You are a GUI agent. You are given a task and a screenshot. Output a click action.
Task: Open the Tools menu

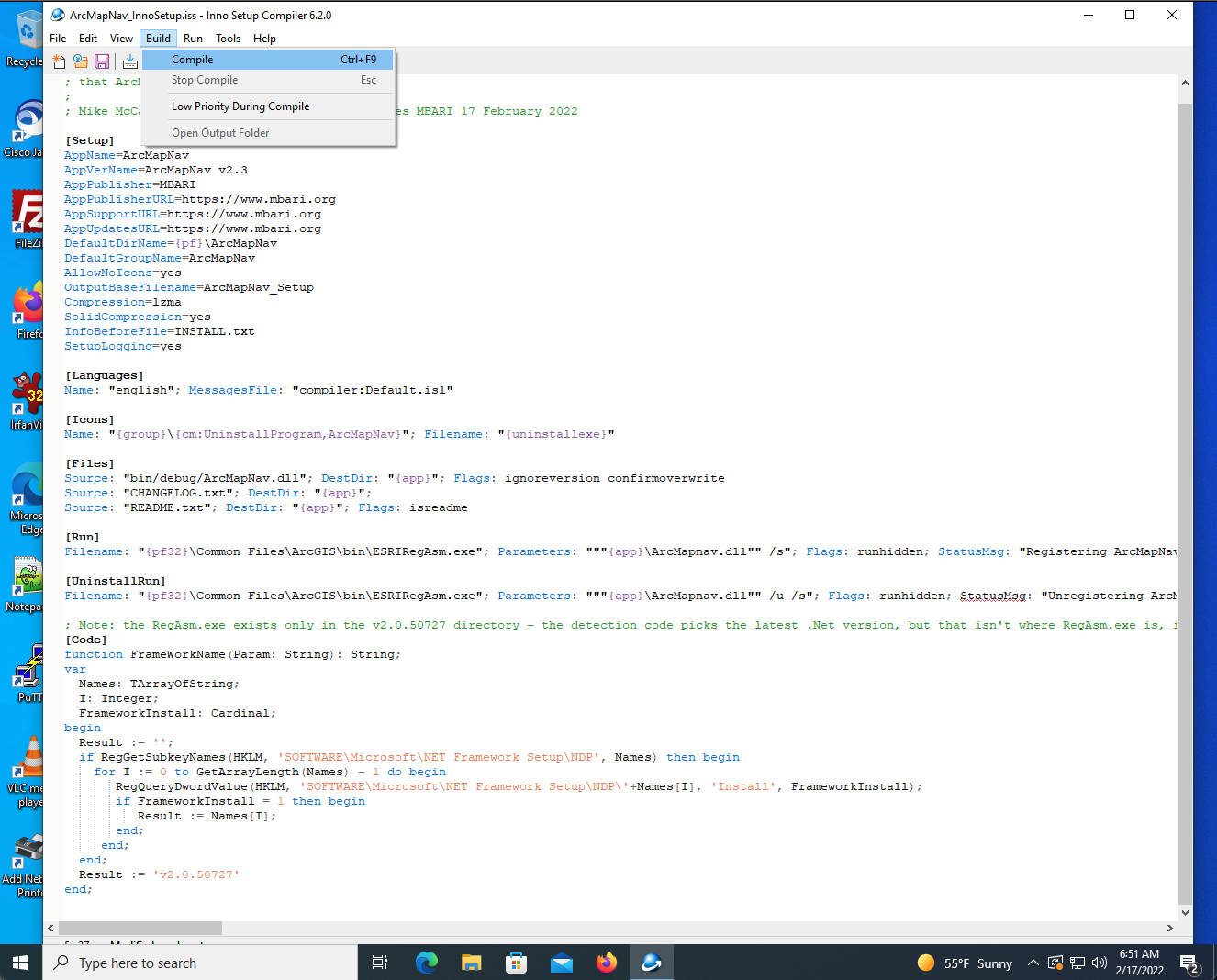(228, 39)
